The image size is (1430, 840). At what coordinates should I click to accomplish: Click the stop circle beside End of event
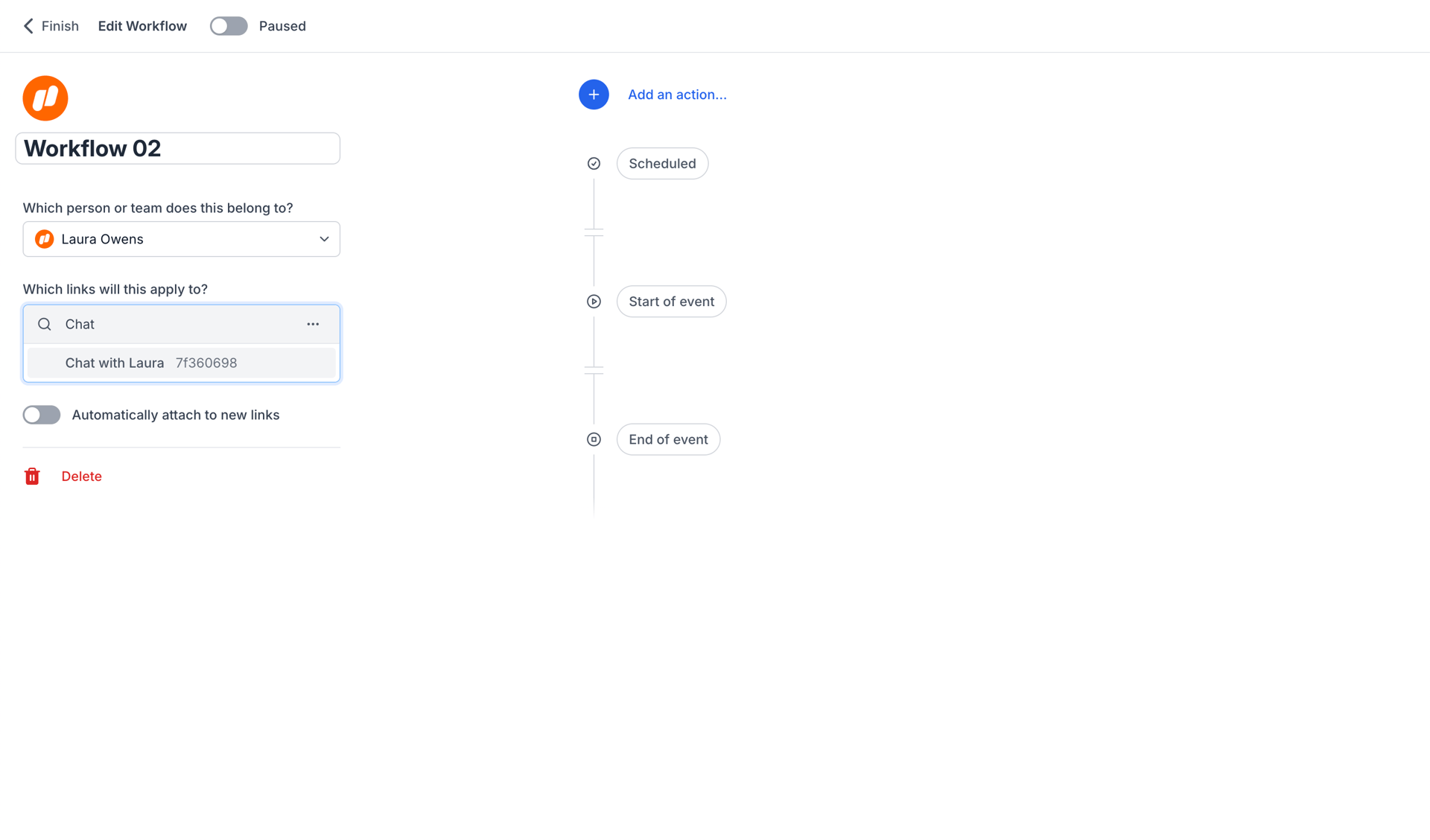(594, 439)
